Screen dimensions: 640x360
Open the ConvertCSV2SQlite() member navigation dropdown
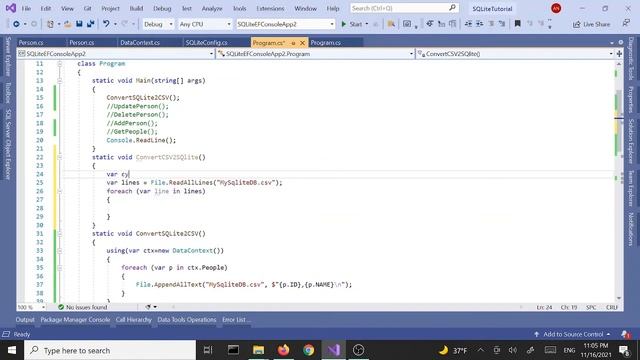[515, 53]
